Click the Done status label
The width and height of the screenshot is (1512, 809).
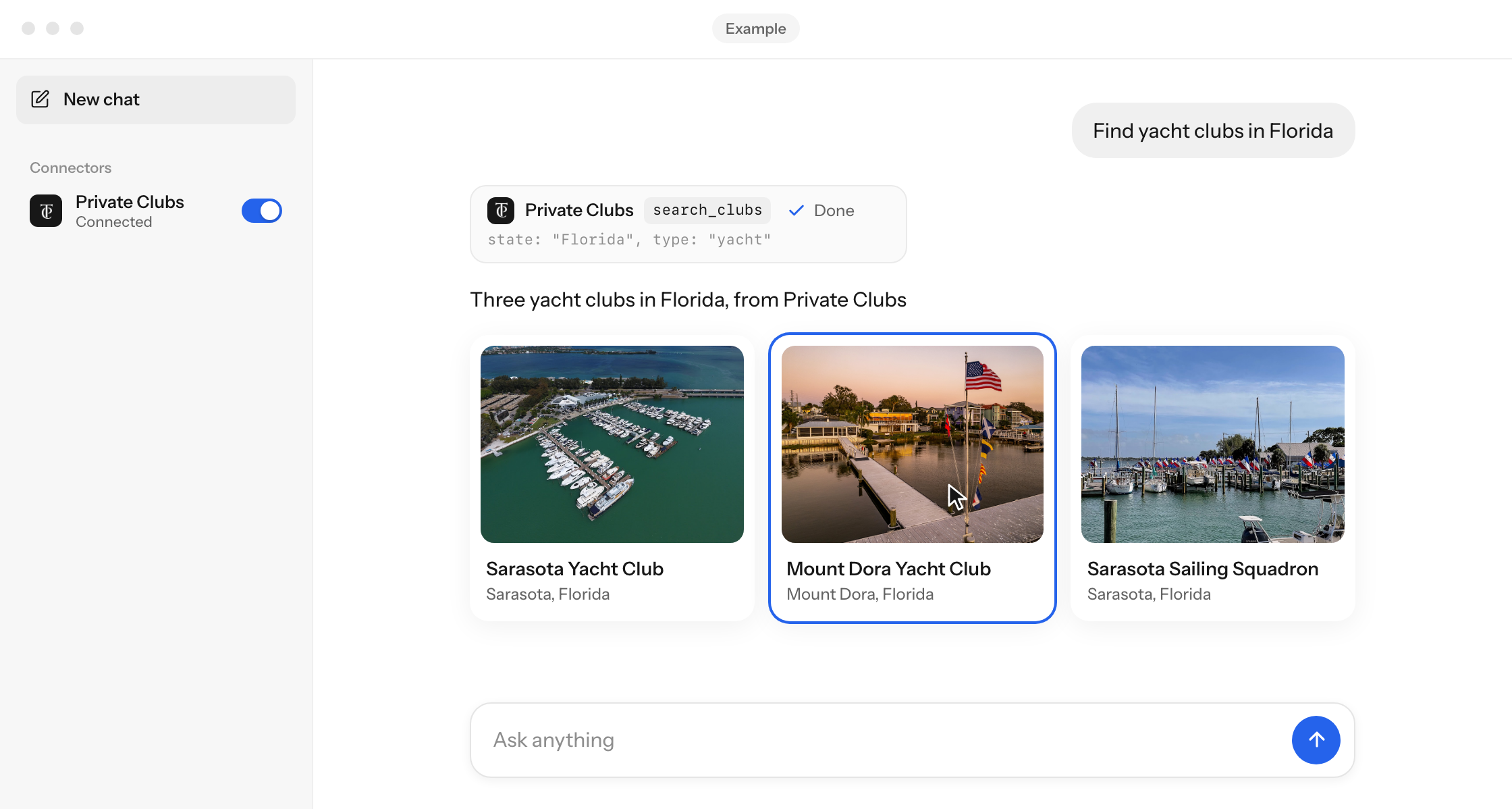834,211
